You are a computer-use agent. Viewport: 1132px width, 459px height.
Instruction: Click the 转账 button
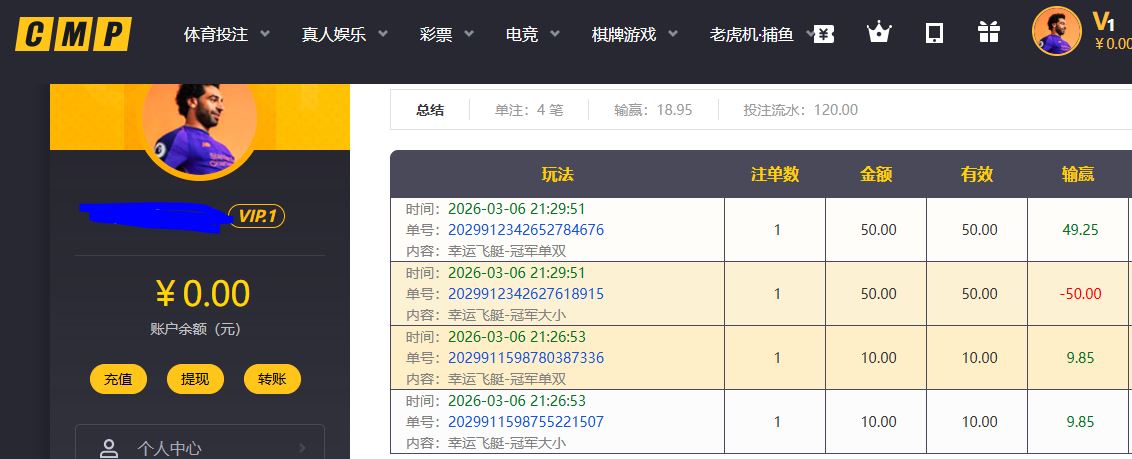pyautogui.click(x=272, y=379)
